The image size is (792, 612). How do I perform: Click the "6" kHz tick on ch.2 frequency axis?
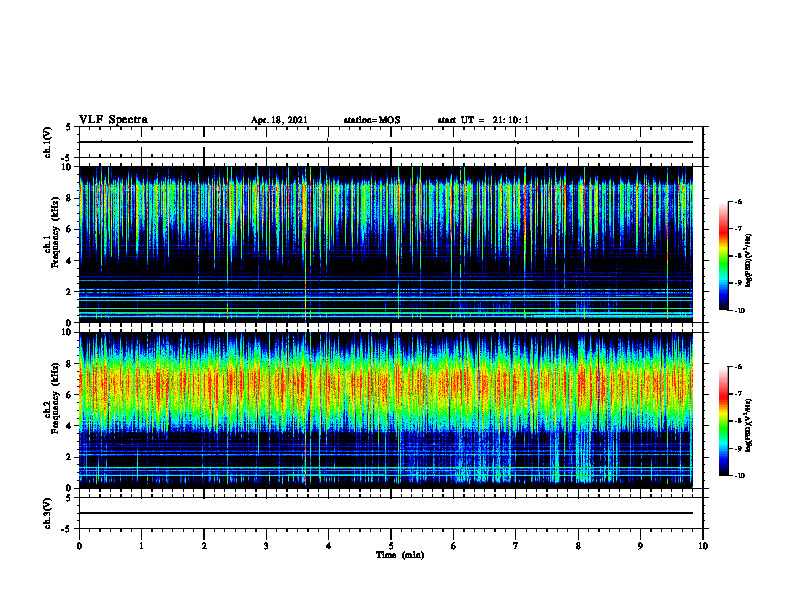(x=69, y=395)
